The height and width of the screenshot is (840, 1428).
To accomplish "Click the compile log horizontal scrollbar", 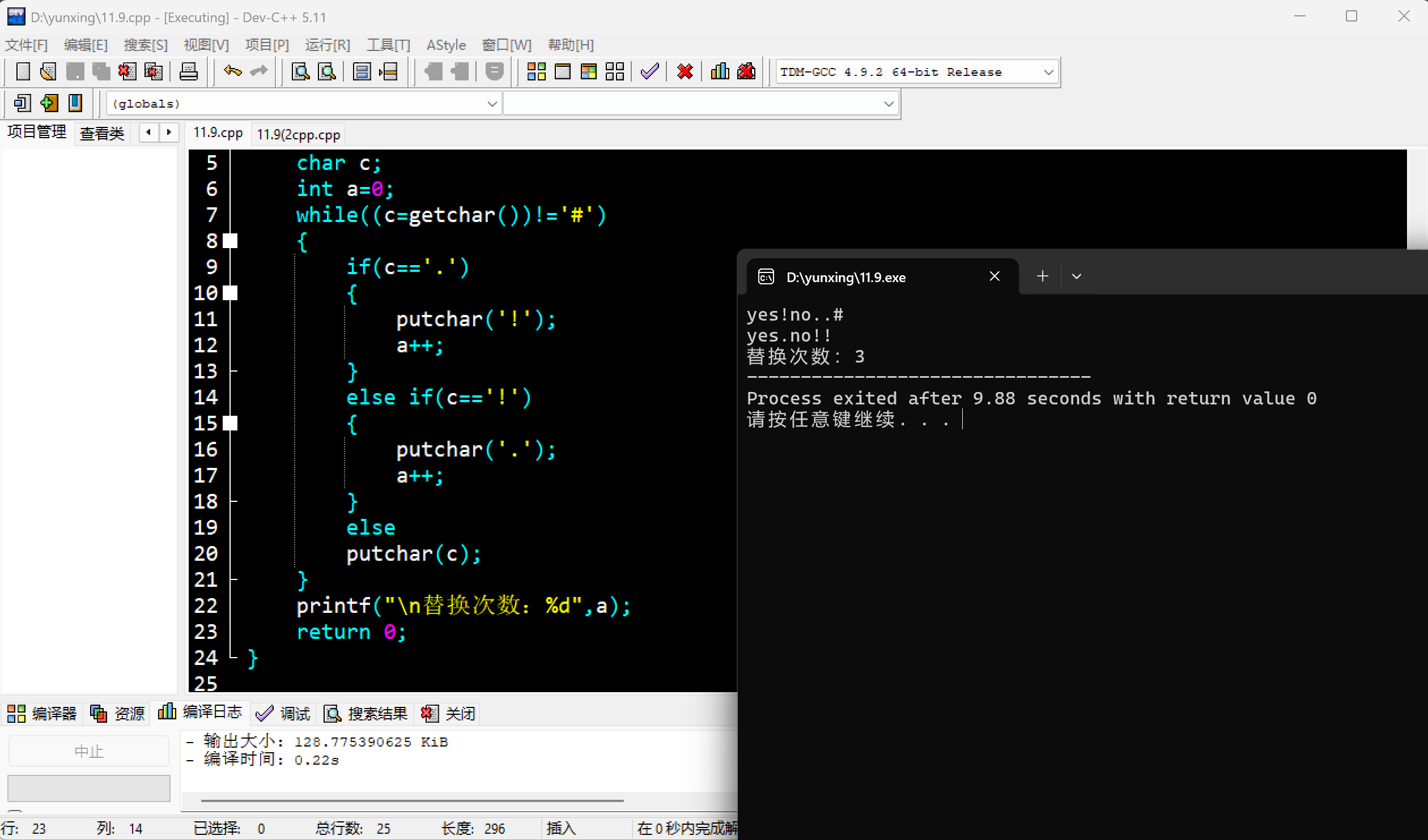I will click(412, 801).
